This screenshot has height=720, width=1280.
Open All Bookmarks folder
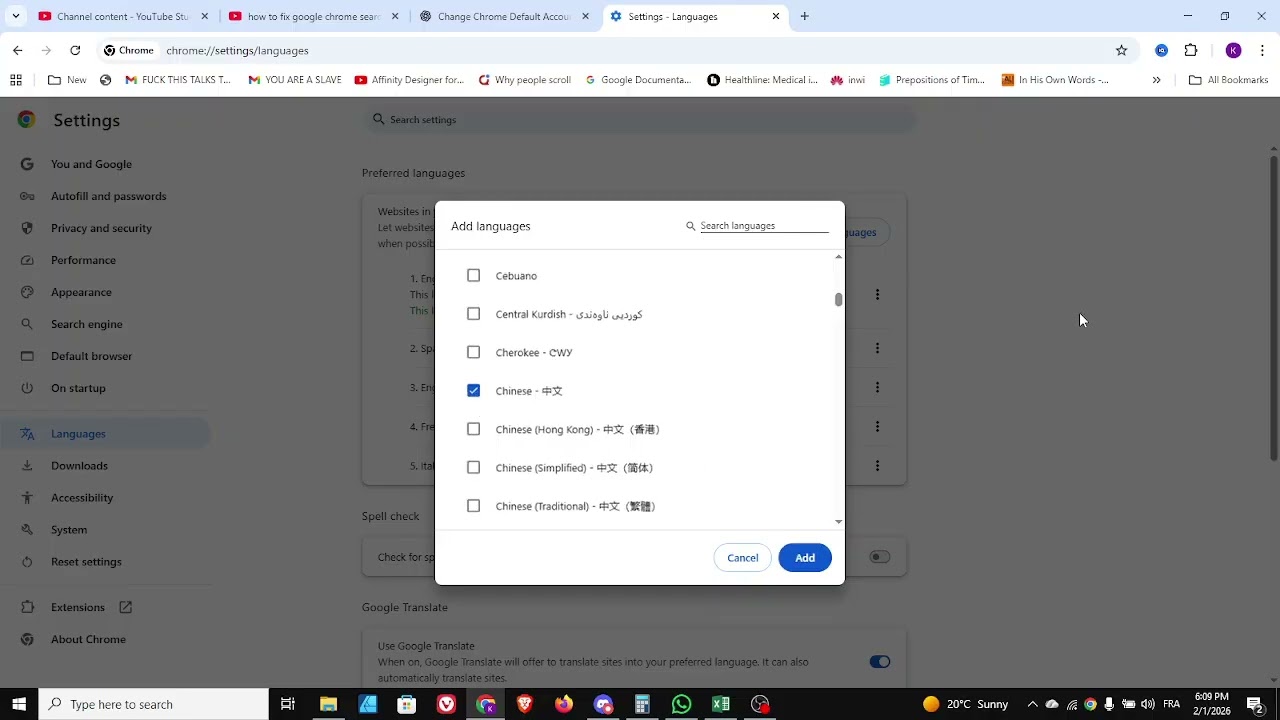1228,80
